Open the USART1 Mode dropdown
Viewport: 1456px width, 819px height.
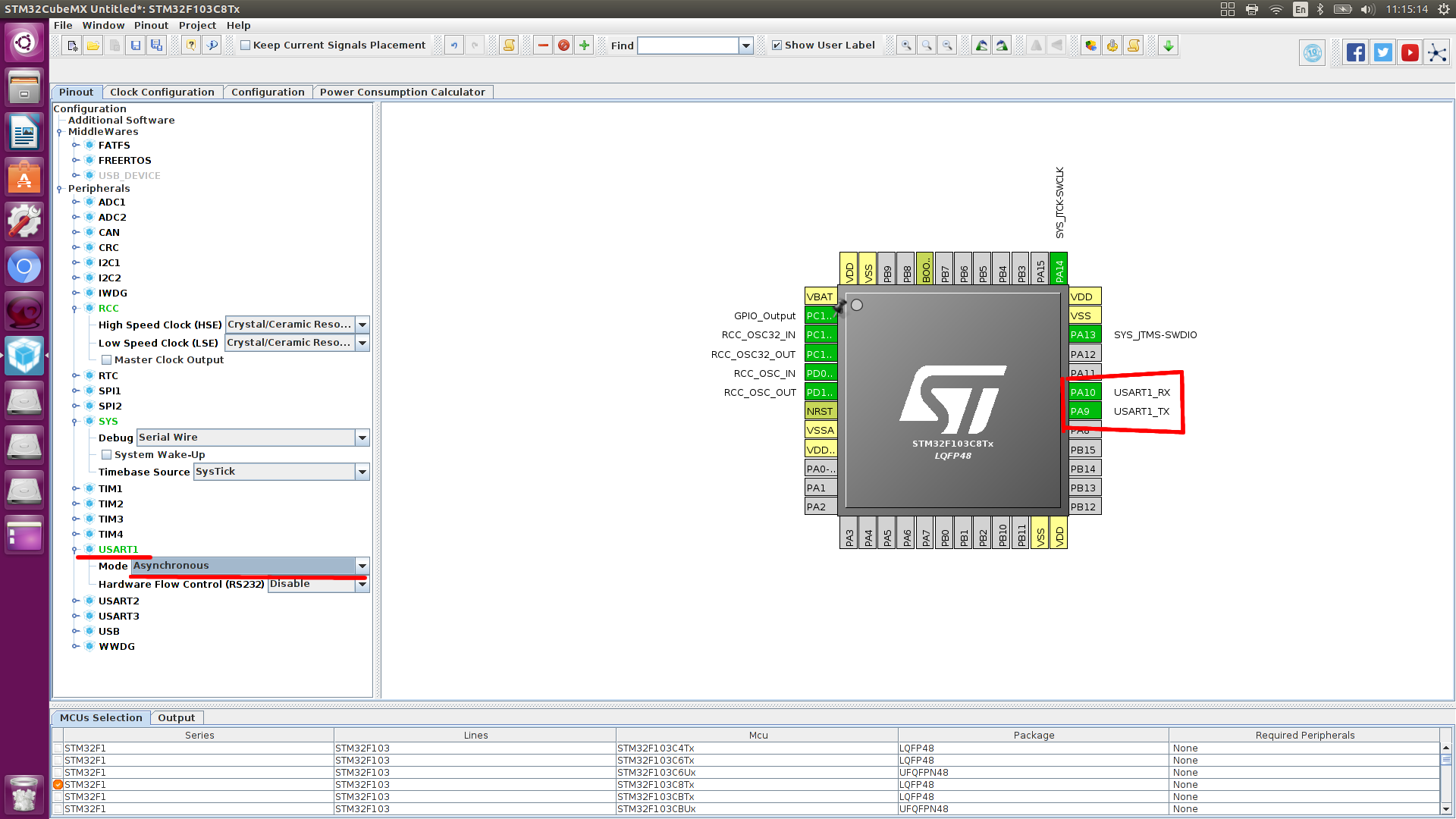[x=362, y=566]
